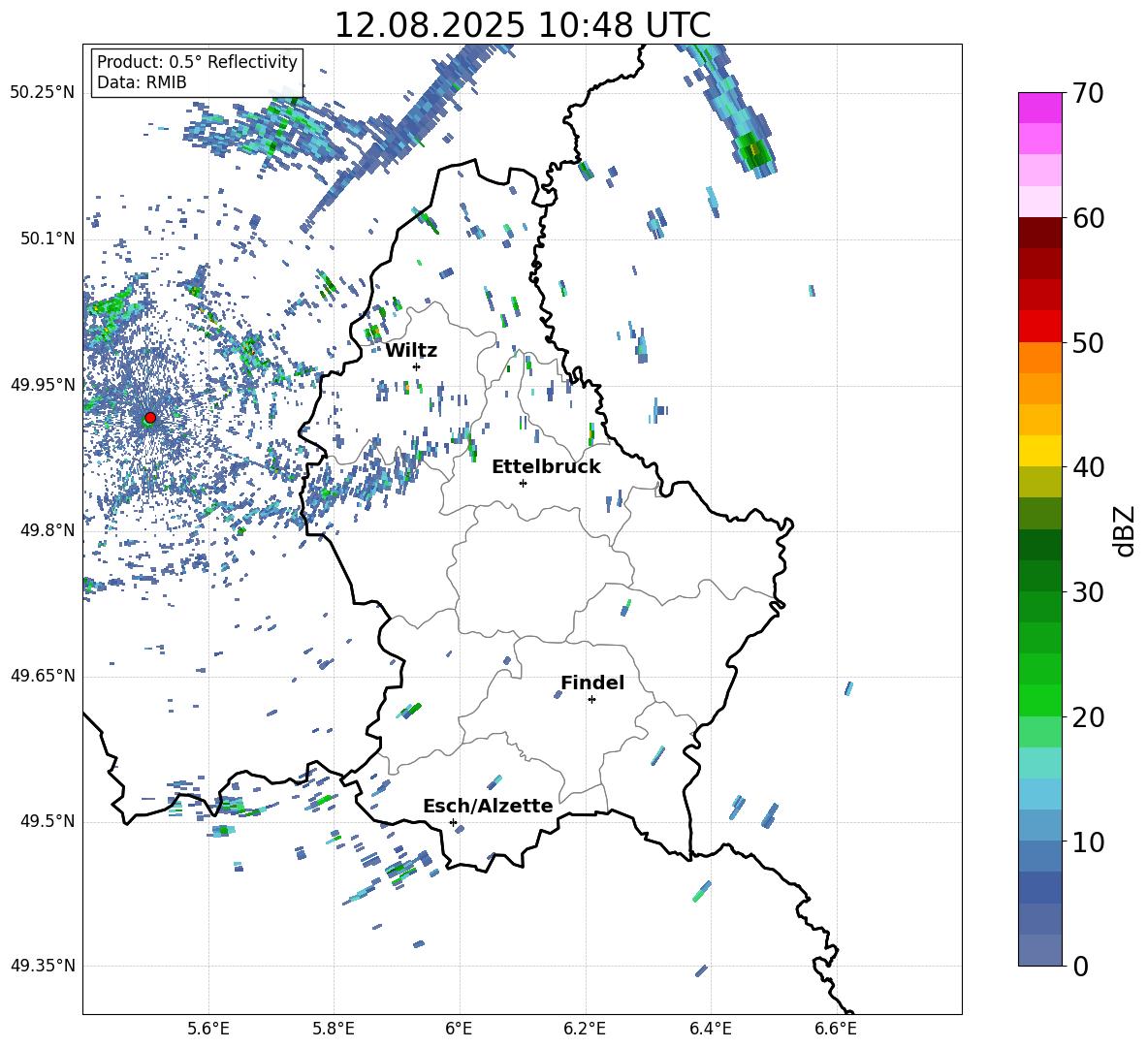Click the 5.6°E longitude label
Image resolution: width=1148 pixels, height=1048 pixels.
point(208,1029)
